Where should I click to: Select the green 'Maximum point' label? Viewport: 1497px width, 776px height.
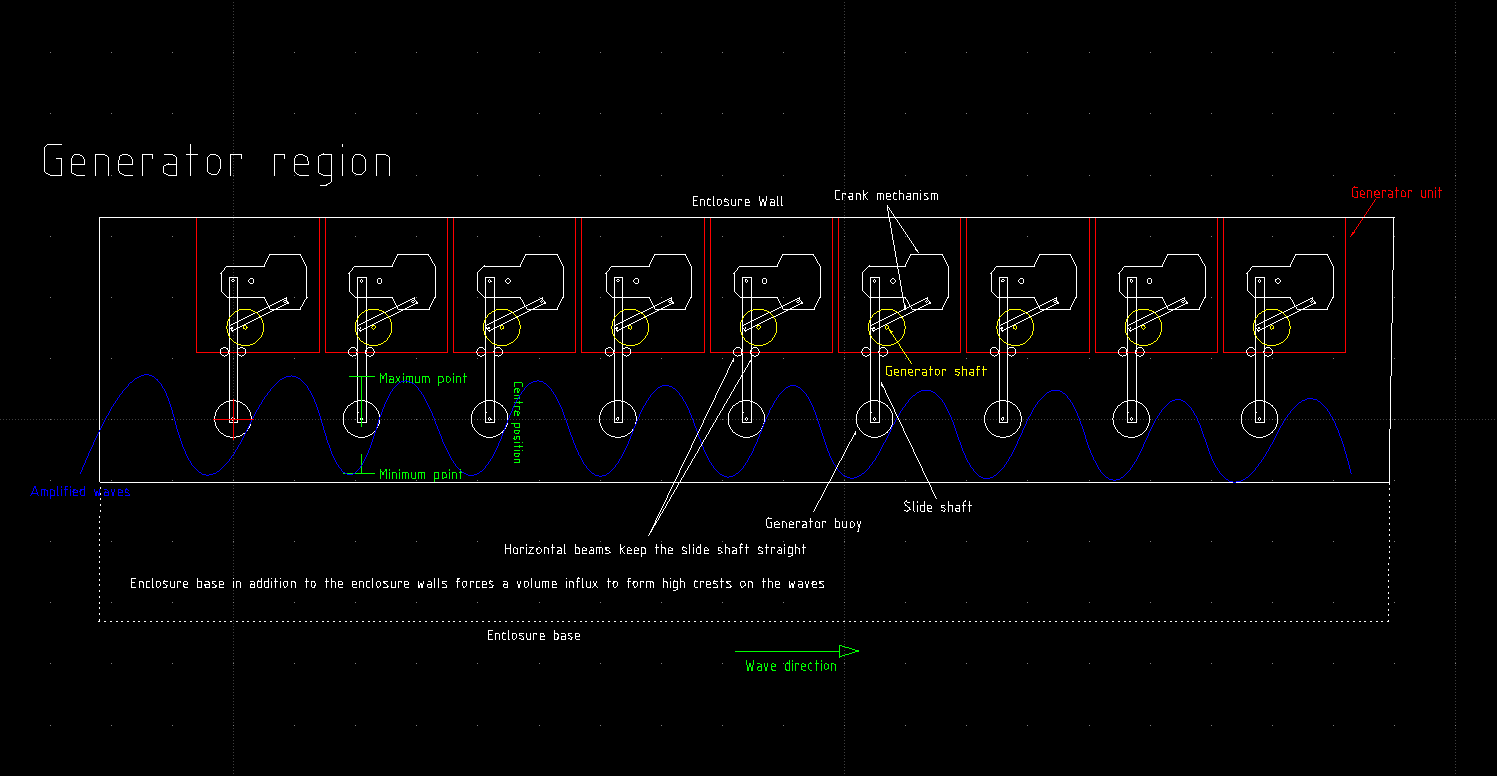423,379
